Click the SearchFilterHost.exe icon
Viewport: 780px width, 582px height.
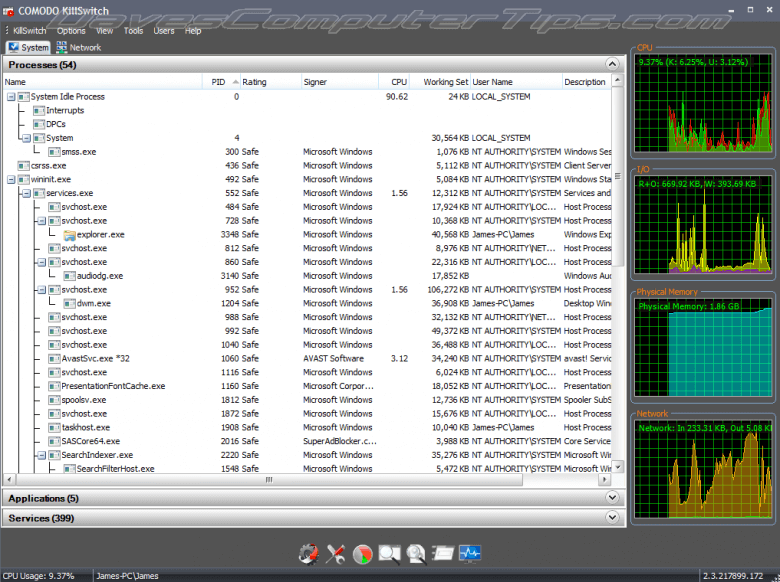(69, 469)
